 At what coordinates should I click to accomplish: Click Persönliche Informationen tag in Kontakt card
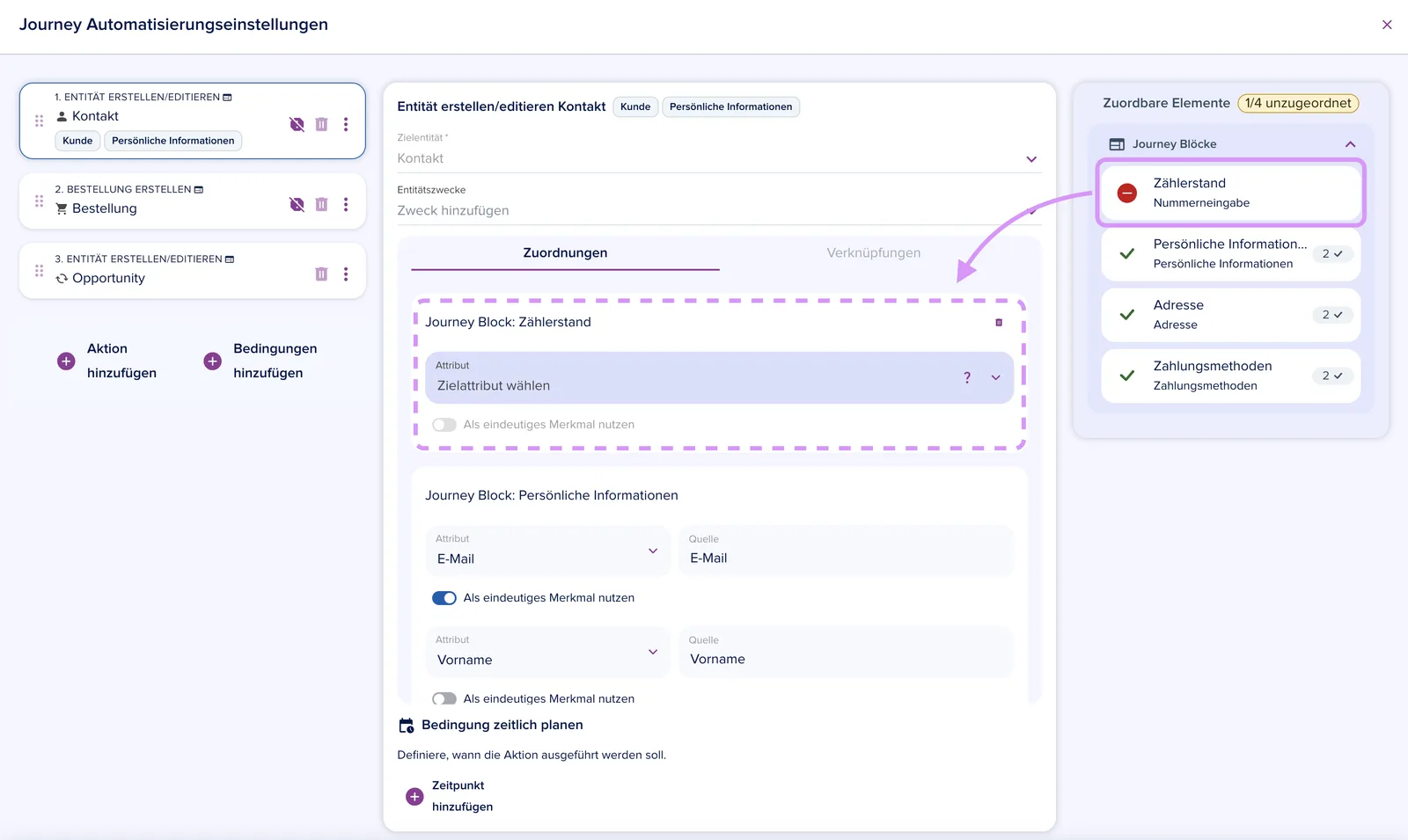(x=172, y=141)
